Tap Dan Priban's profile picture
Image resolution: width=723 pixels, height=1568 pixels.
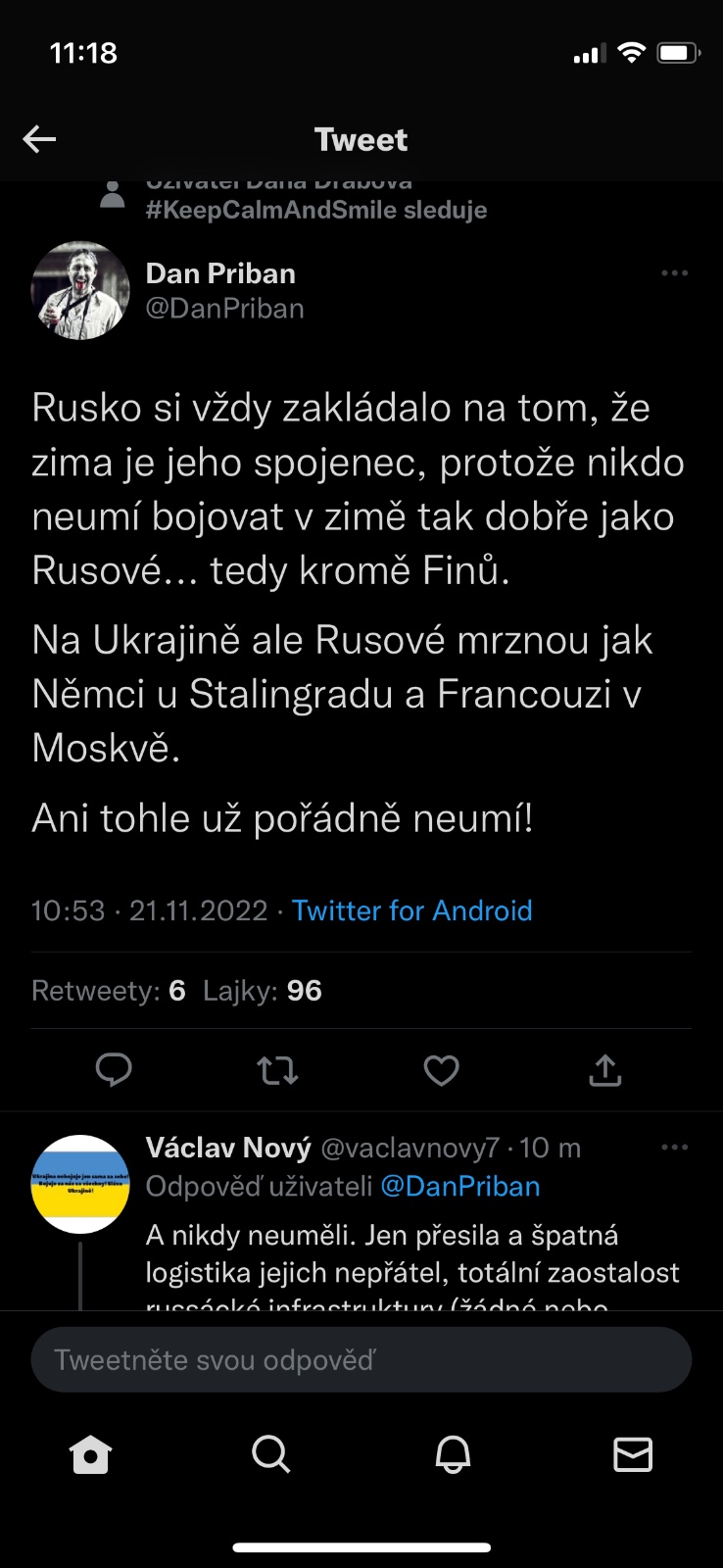pos(80,290)
